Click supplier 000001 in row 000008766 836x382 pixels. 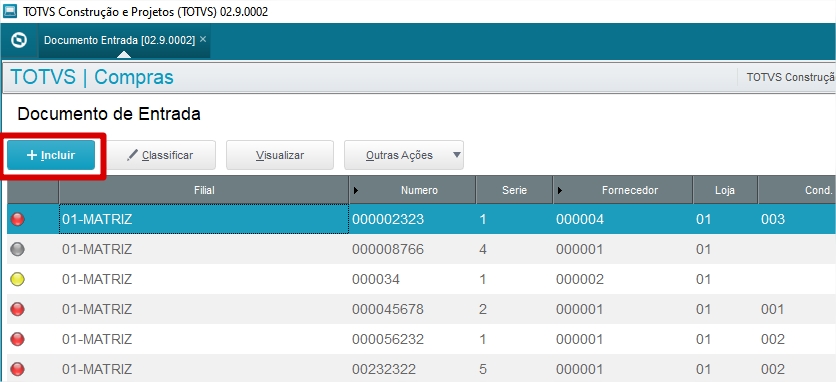580,249
